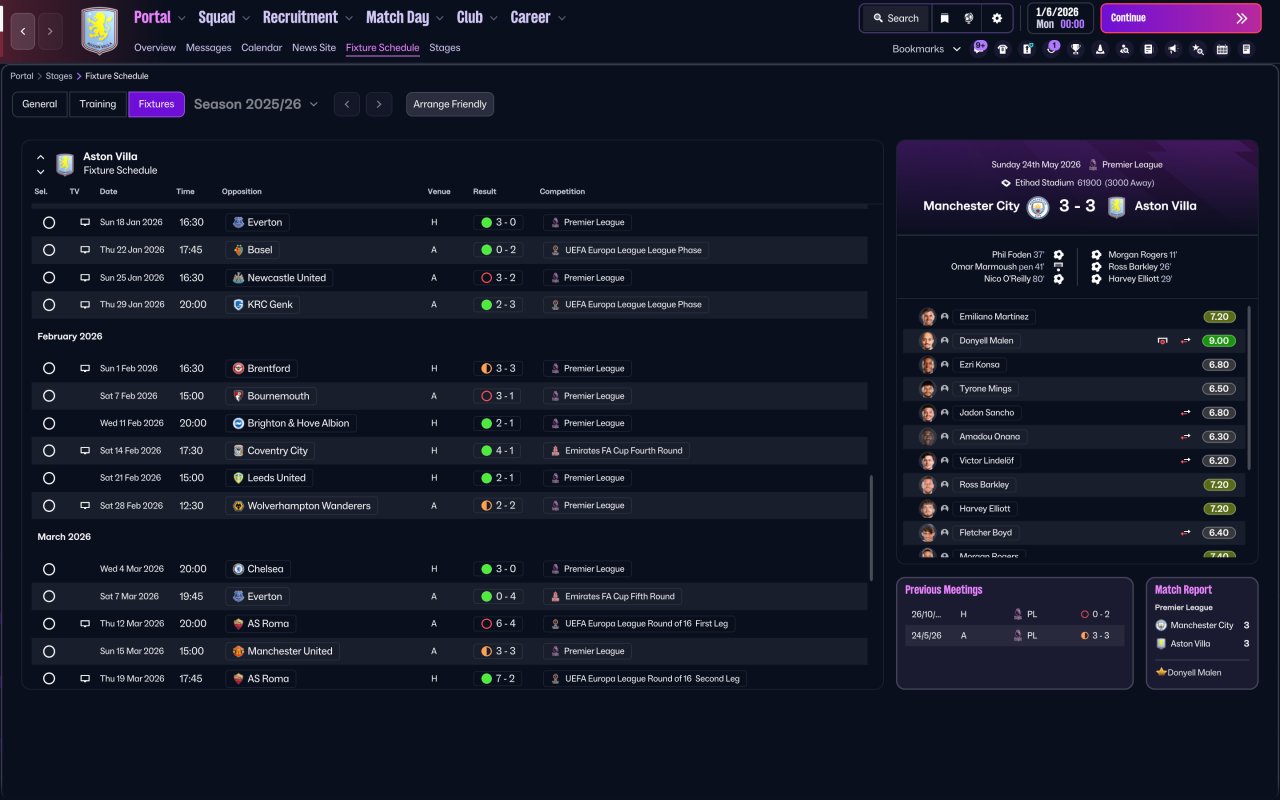This screenshot has width=1280, height=800.
Task: Collapse the Aston Villa fixture schedule chevron up
Action: tap(41, 157)
